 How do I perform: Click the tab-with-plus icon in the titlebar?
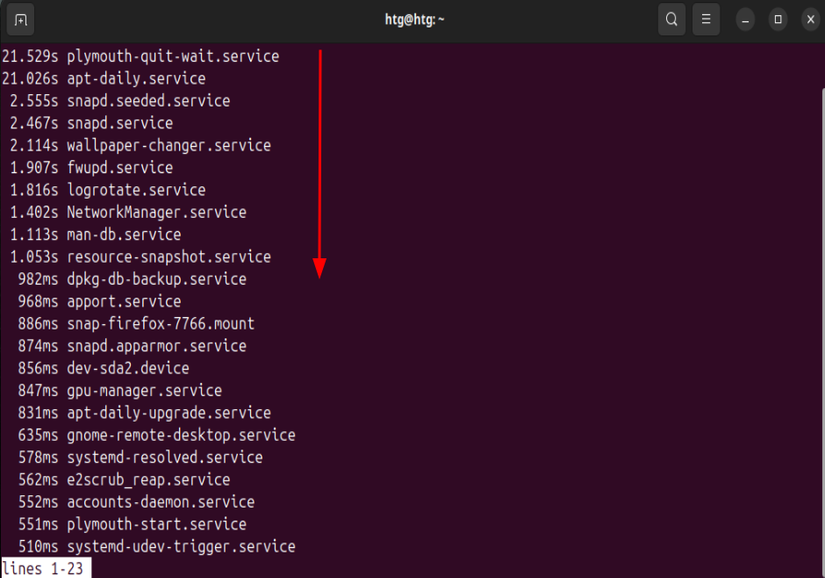(22, 18)
